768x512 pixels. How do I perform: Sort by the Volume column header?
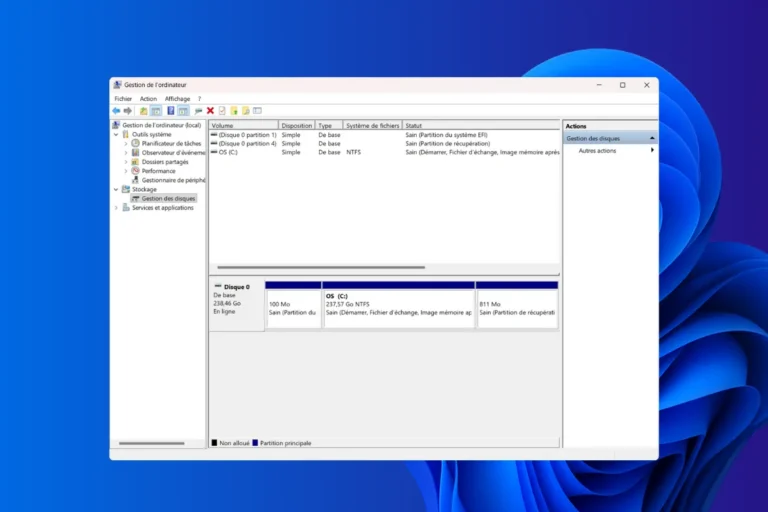[x=243, y=125]
